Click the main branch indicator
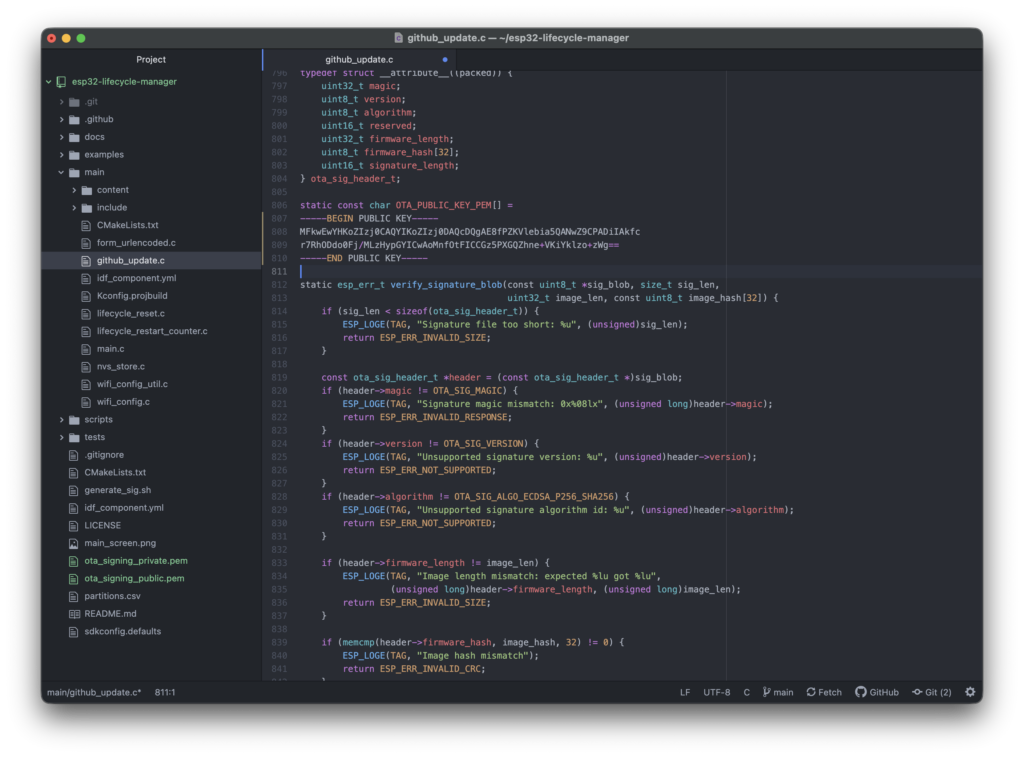 click(x=777, y=692)
